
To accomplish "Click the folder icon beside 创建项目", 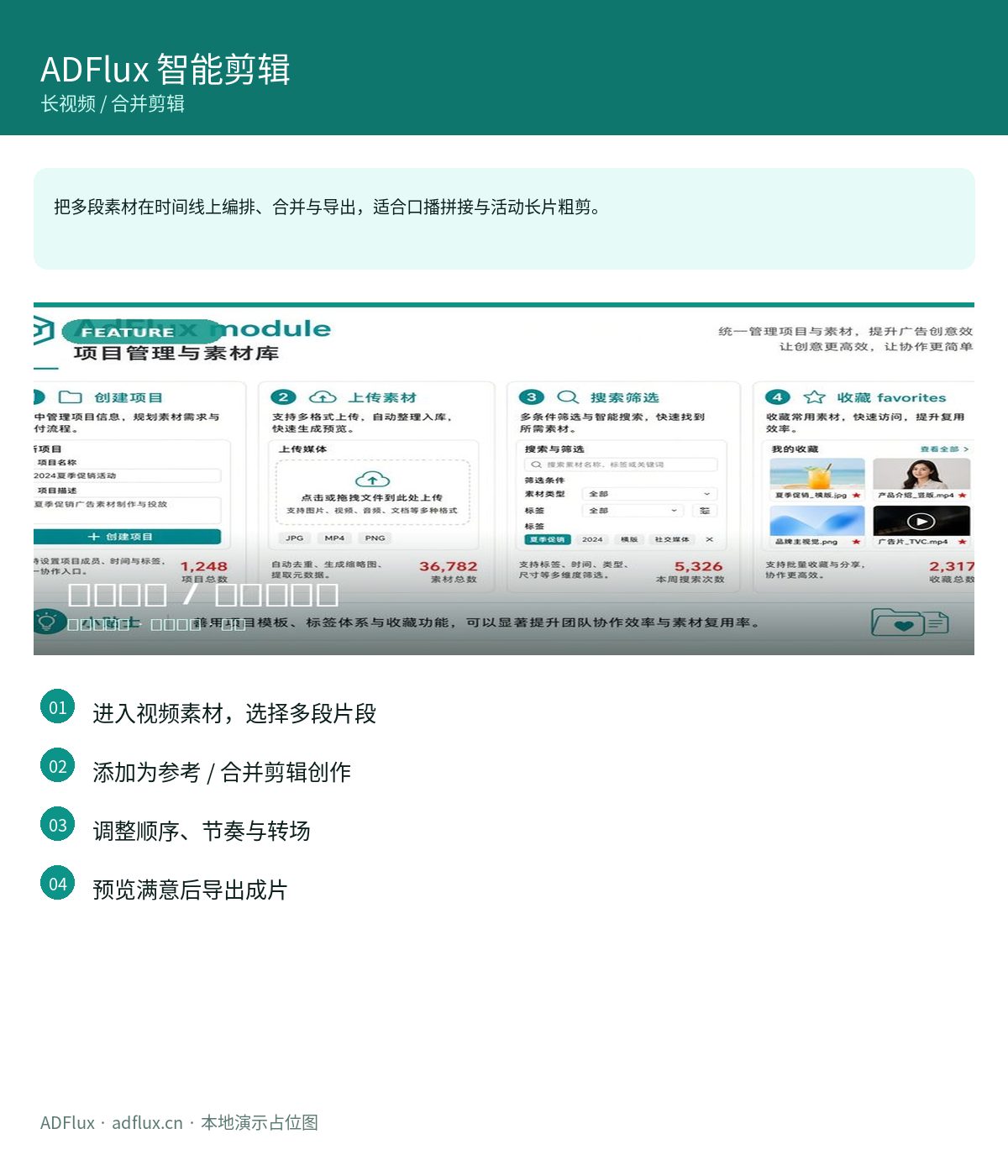I will click(x=71, y=397).
